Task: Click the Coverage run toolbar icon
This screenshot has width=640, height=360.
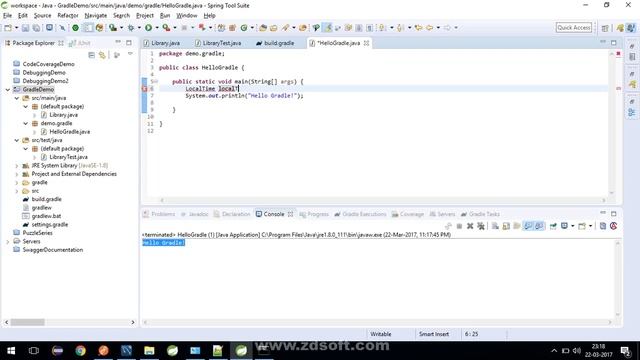Action: tap(113, 28)
